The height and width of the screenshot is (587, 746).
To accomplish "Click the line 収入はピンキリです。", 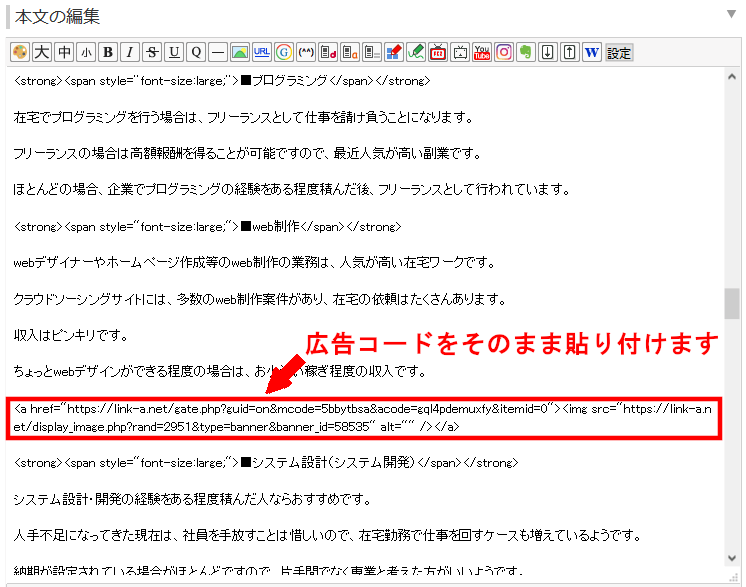I will pos(71,335).
